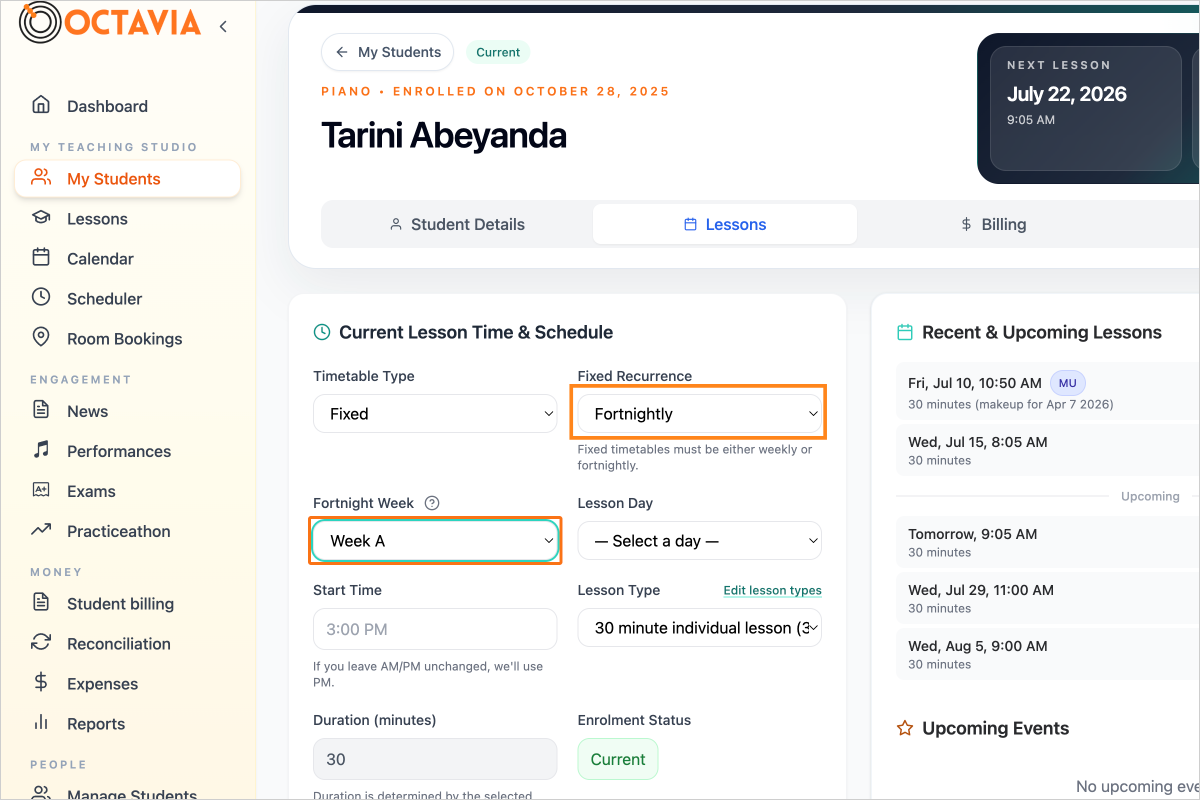1200x800 pixels.
Task: Click the Expenses dollar icon
Action: (41, 683)
